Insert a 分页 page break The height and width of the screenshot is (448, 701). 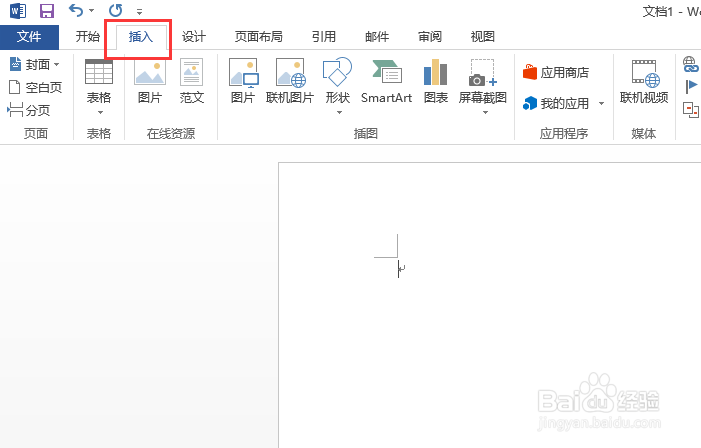pyautogui.click(x=29, y=110)
